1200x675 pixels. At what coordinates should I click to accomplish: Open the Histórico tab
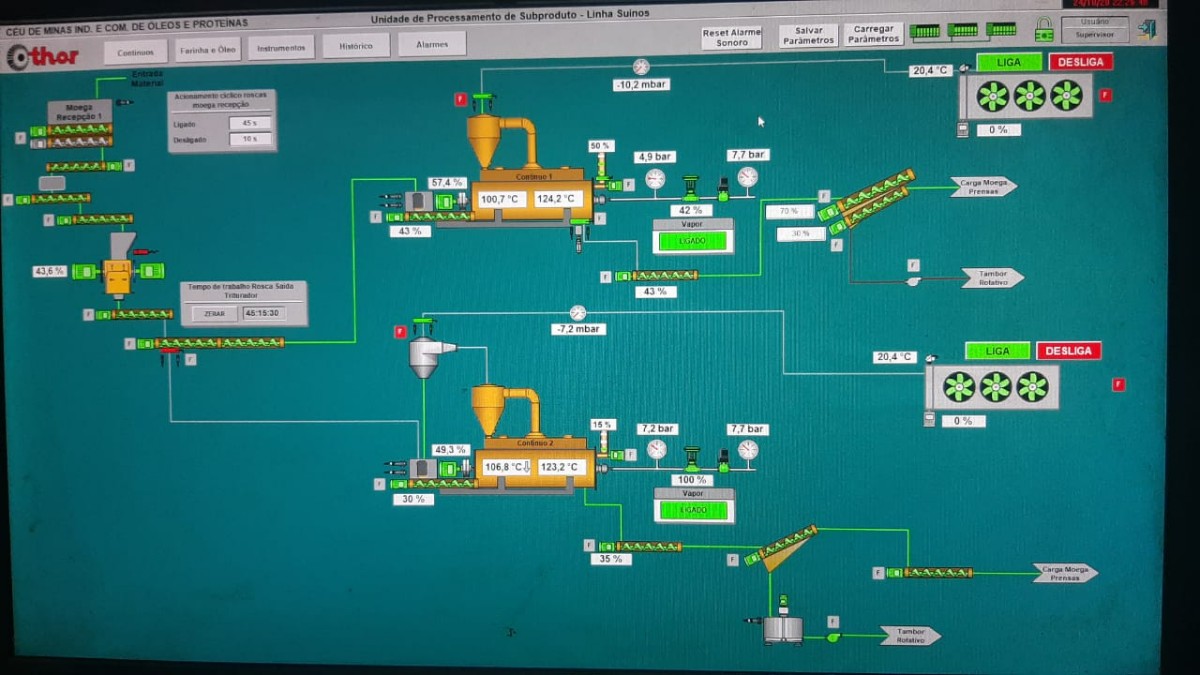355,46
